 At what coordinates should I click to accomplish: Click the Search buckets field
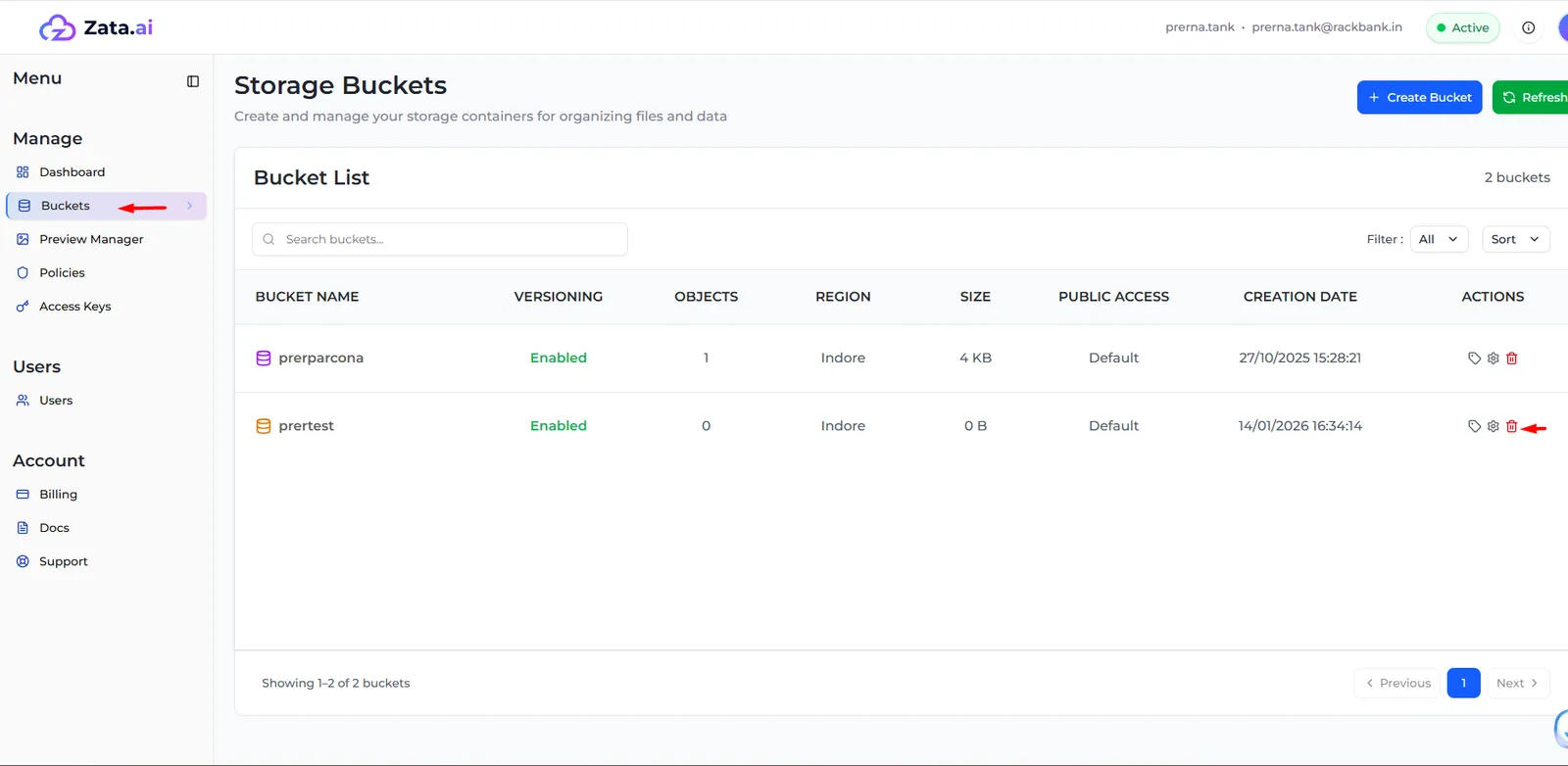pyautogui.click(x=439, y=239)
